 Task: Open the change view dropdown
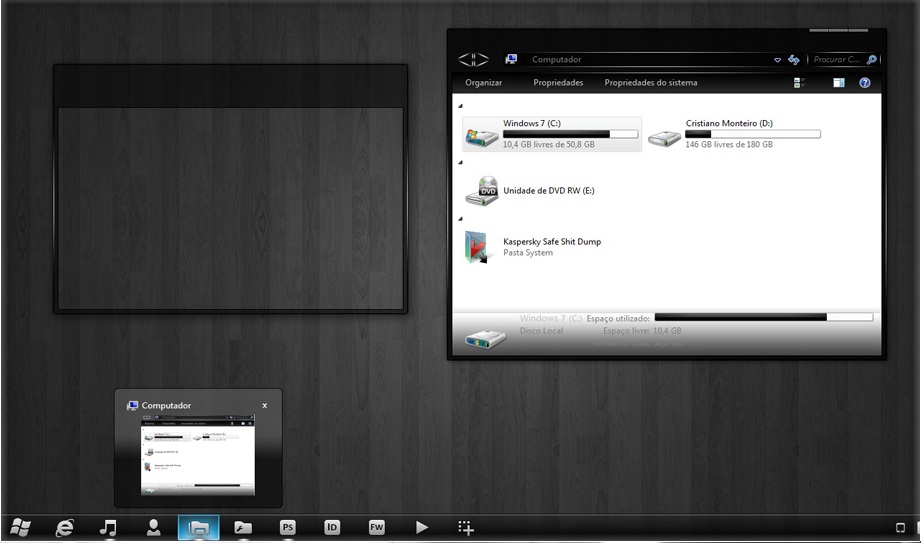click(x=799, y=83)
